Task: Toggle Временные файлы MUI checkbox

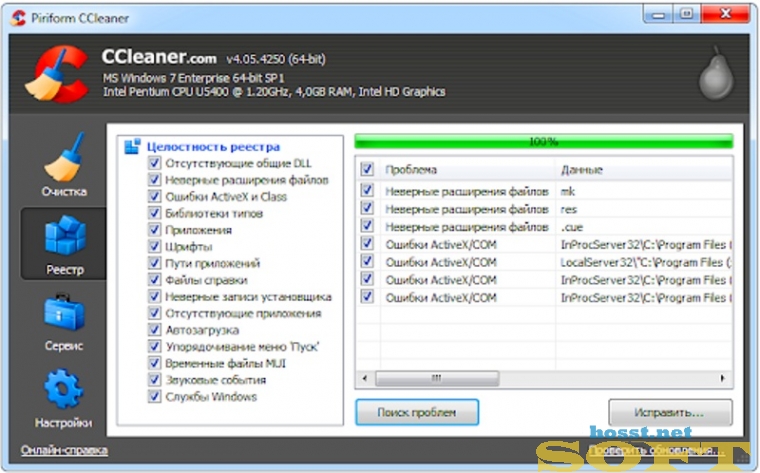Action: [154, 363]
